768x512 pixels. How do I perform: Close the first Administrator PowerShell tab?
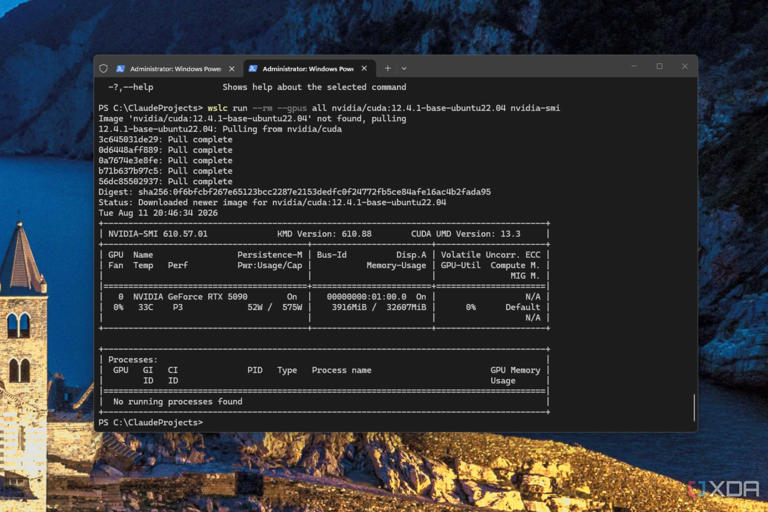tap(232, 69)
